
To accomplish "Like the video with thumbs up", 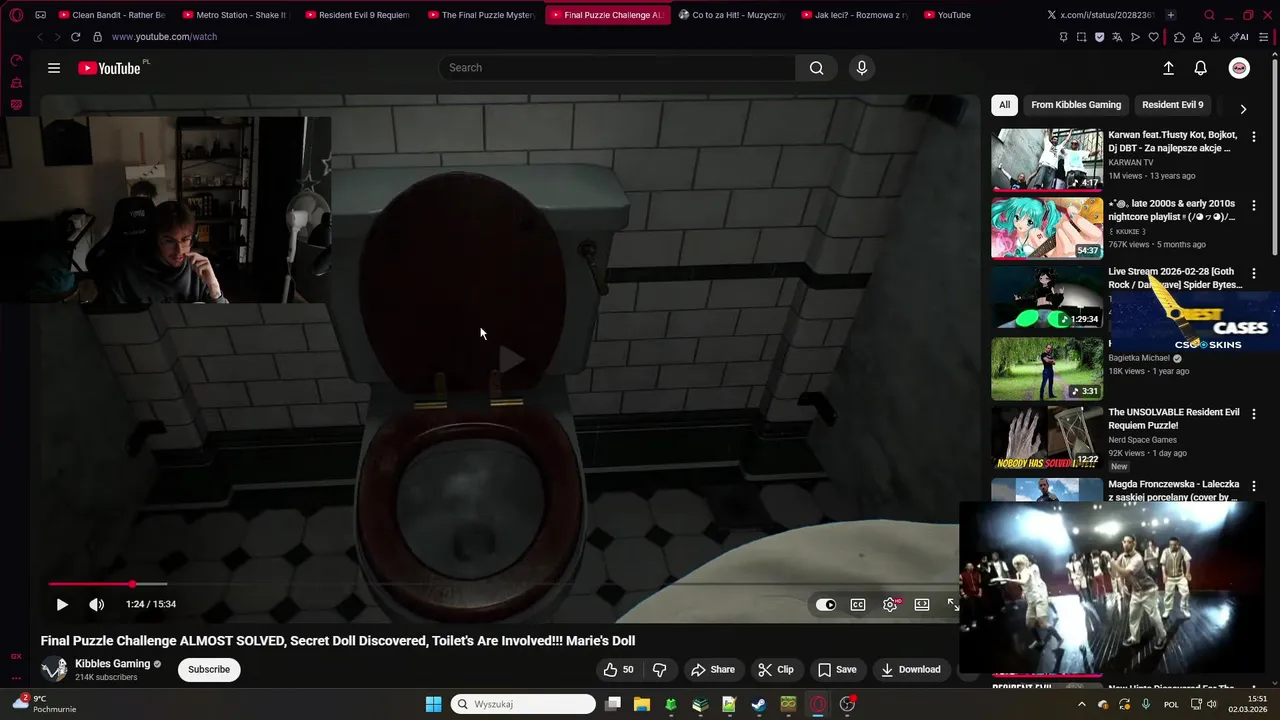I will click(618, 669).
